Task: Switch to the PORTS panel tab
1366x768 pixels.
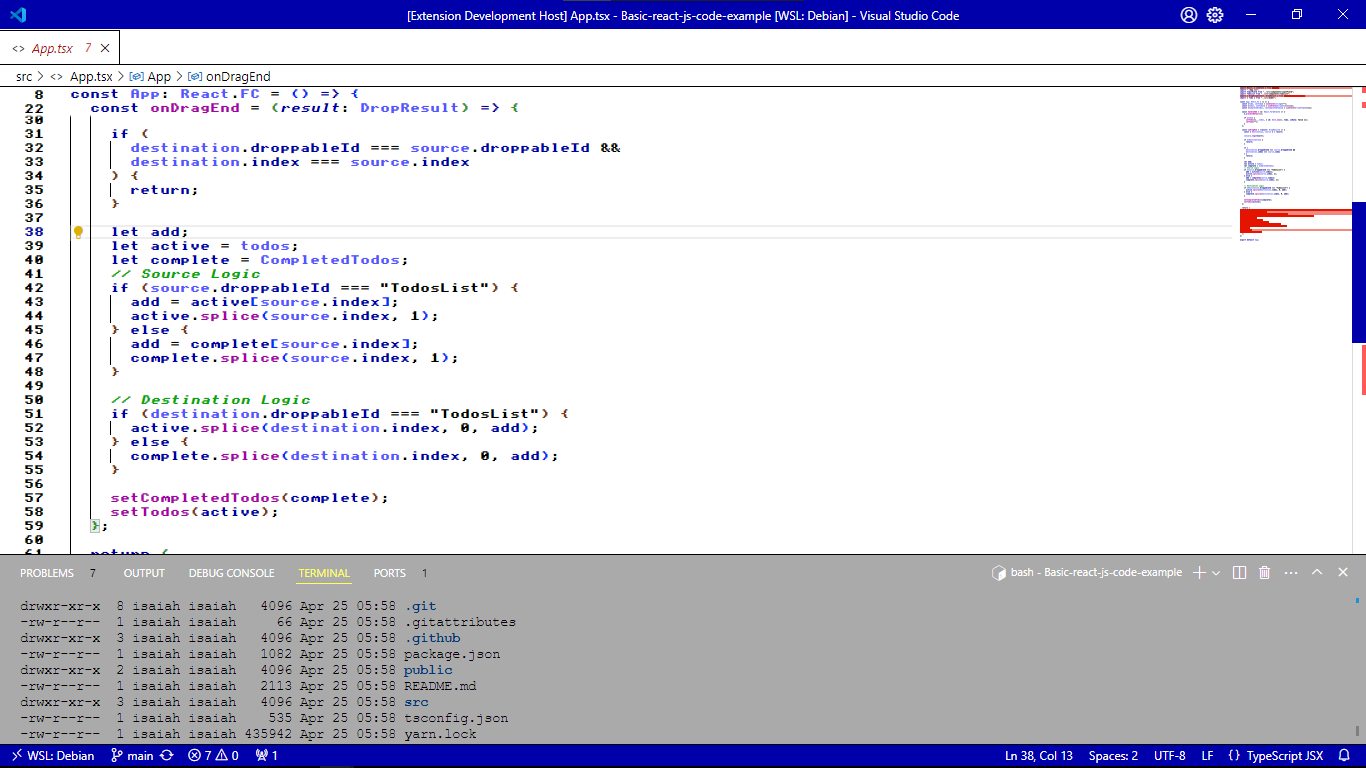Action: (389, 573)
